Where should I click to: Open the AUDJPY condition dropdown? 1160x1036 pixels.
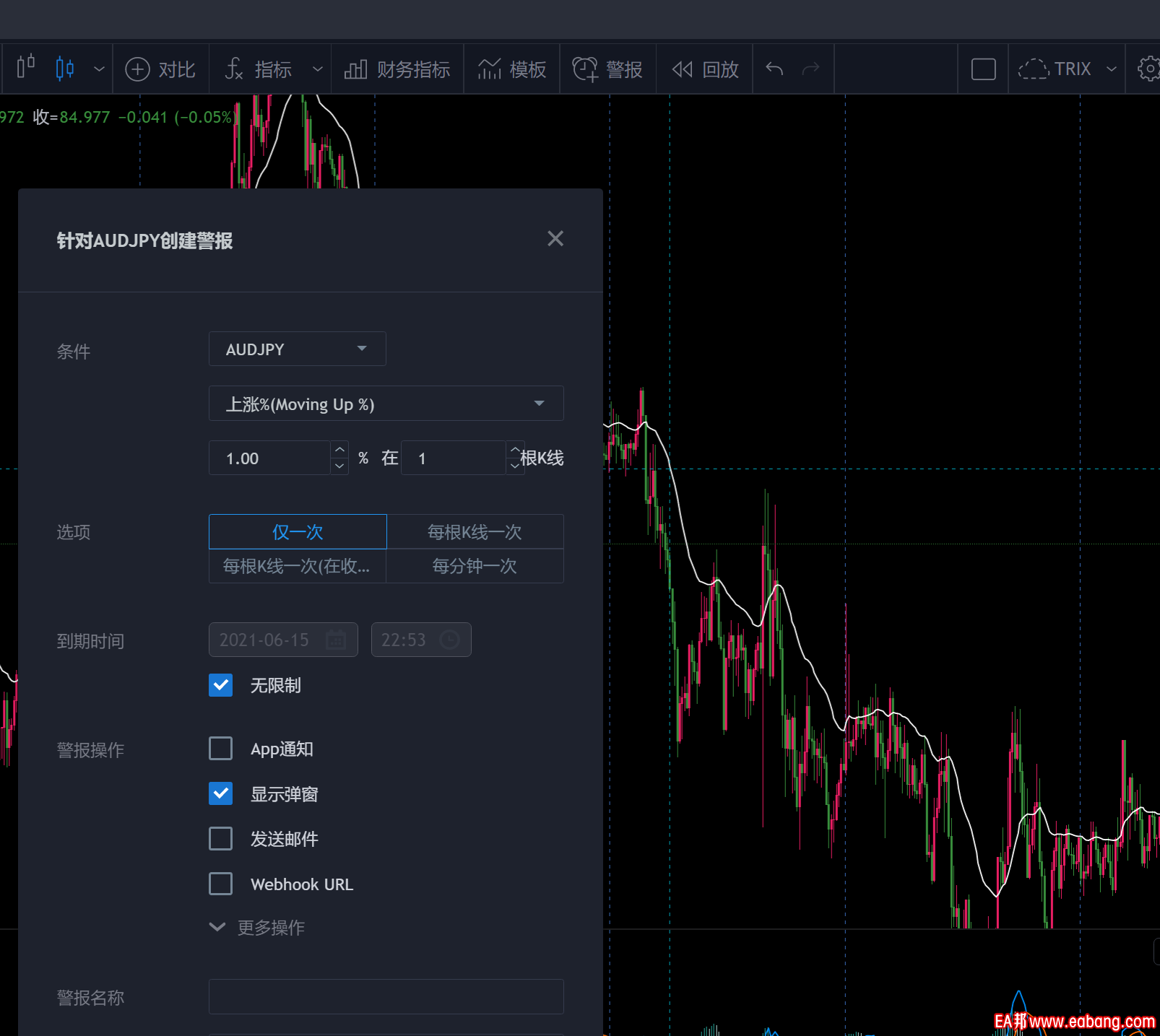pos(297,349)
